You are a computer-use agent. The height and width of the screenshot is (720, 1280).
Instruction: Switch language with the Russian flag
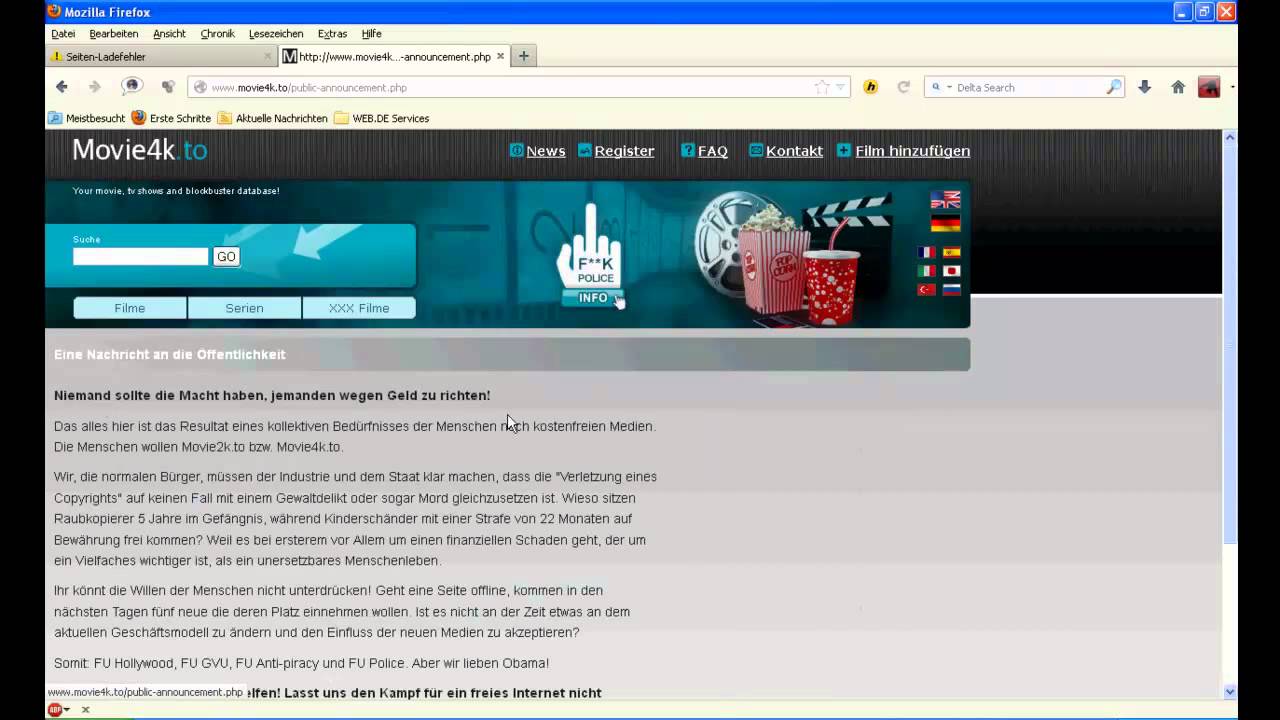(x=952, y=290)
